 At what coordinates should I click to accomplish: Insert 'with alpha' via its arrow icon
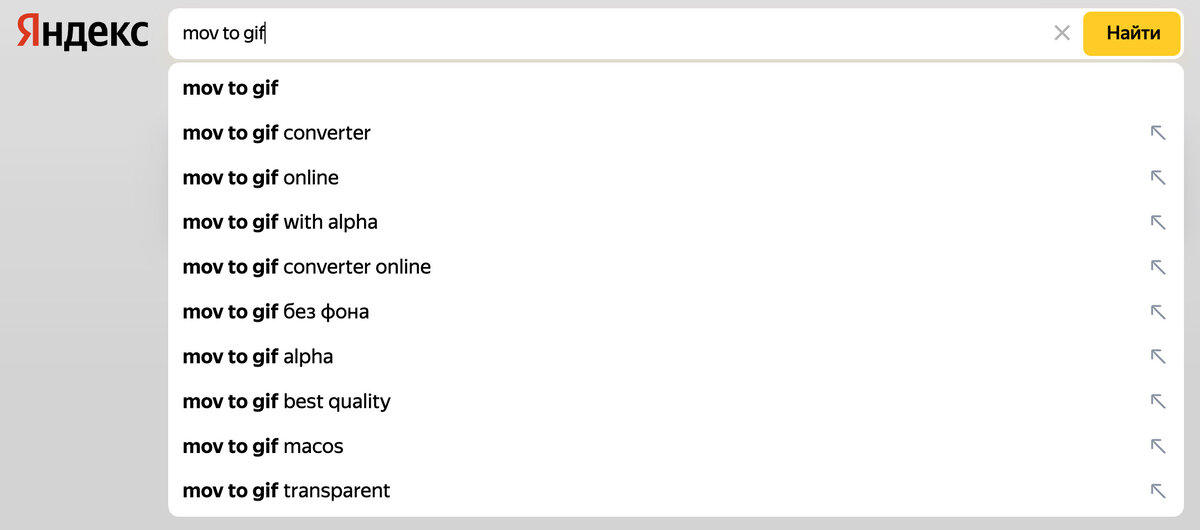click(1158, 222)
